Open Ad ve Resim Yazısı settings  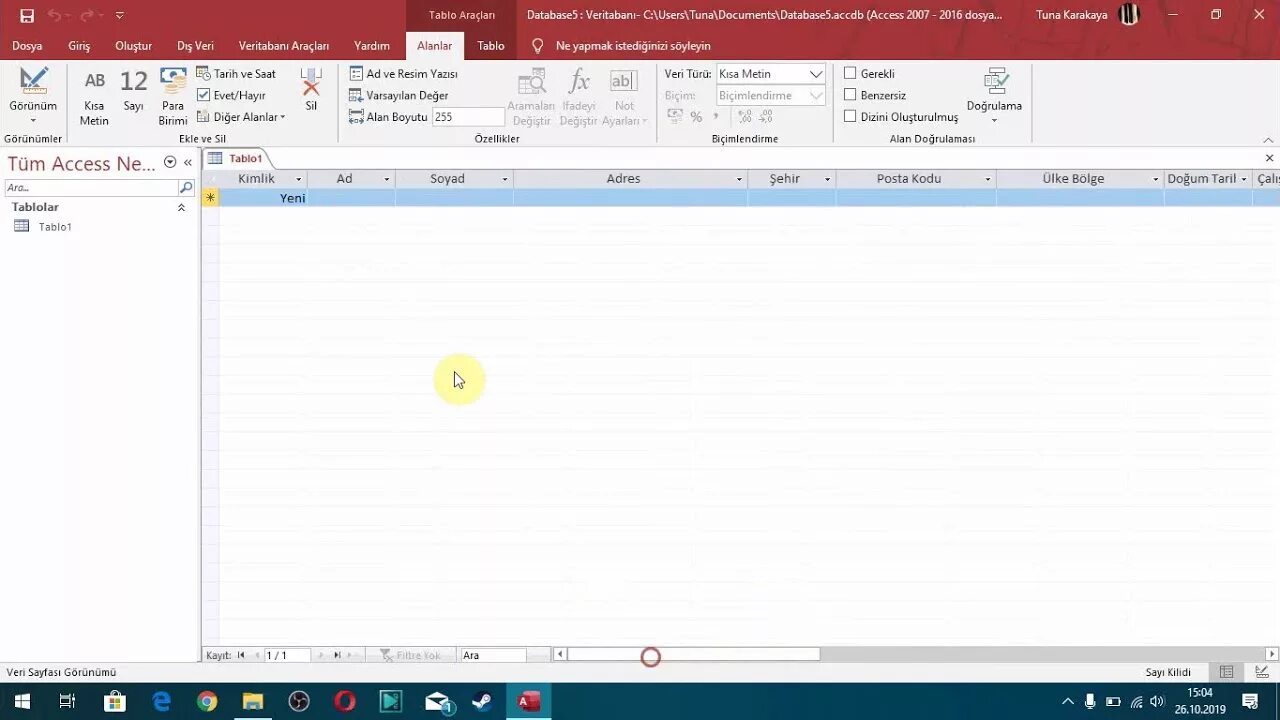tap(404, 73)
